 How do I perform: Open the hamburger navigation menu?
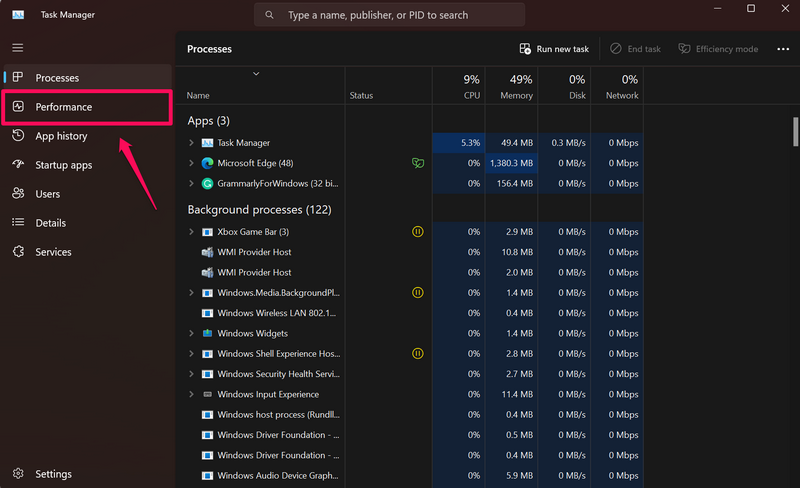click(18, 48)
